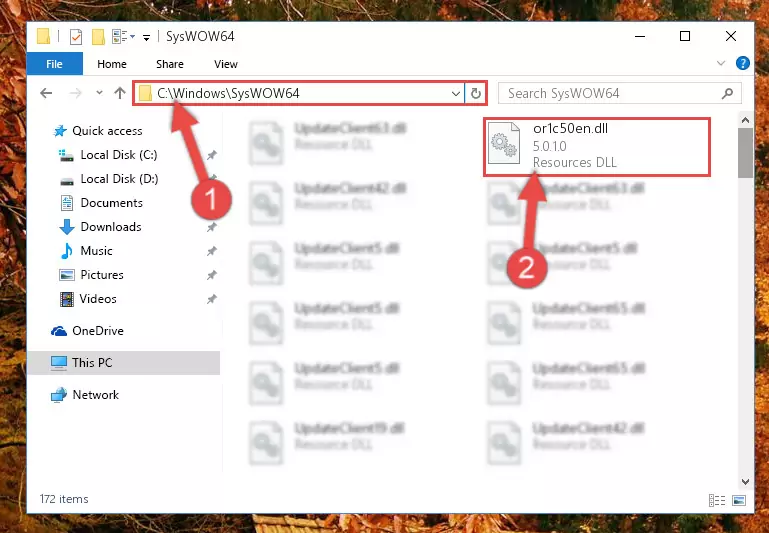Click the New folder quick-access icon
This screenshot has width=769, height=533.
tap(98, 37)
